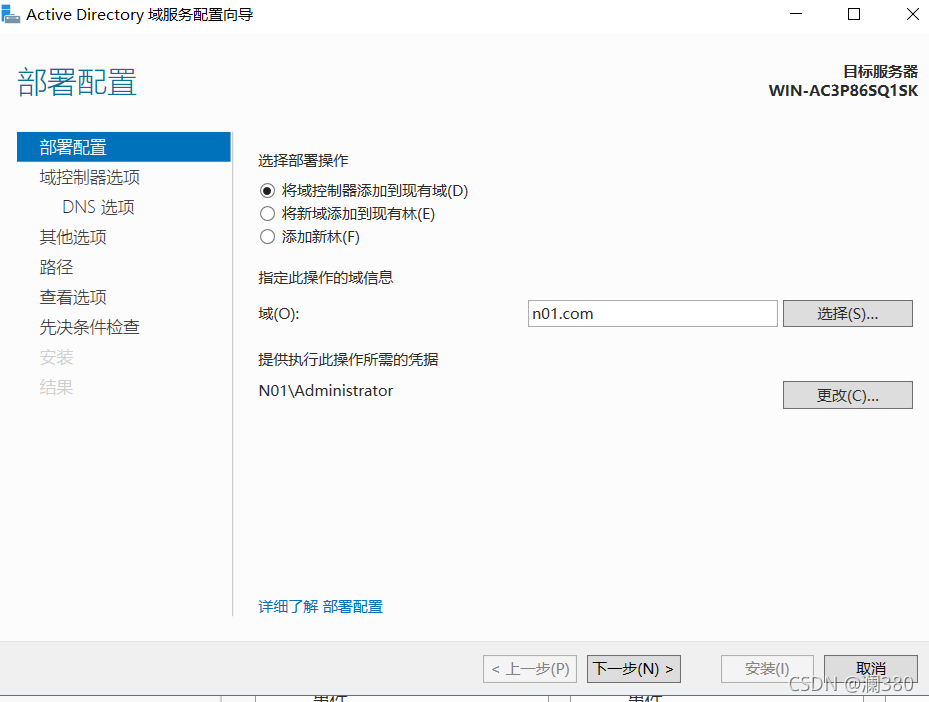Minimize the wizard window

coord(796,14)
